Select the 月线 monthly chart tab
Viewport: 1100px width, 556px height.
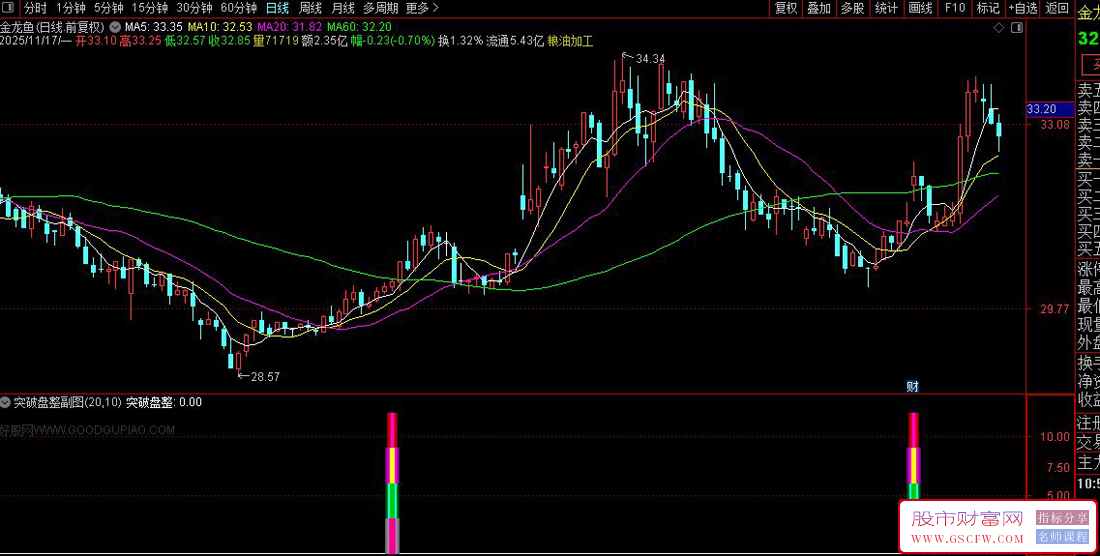pos(342,8)
